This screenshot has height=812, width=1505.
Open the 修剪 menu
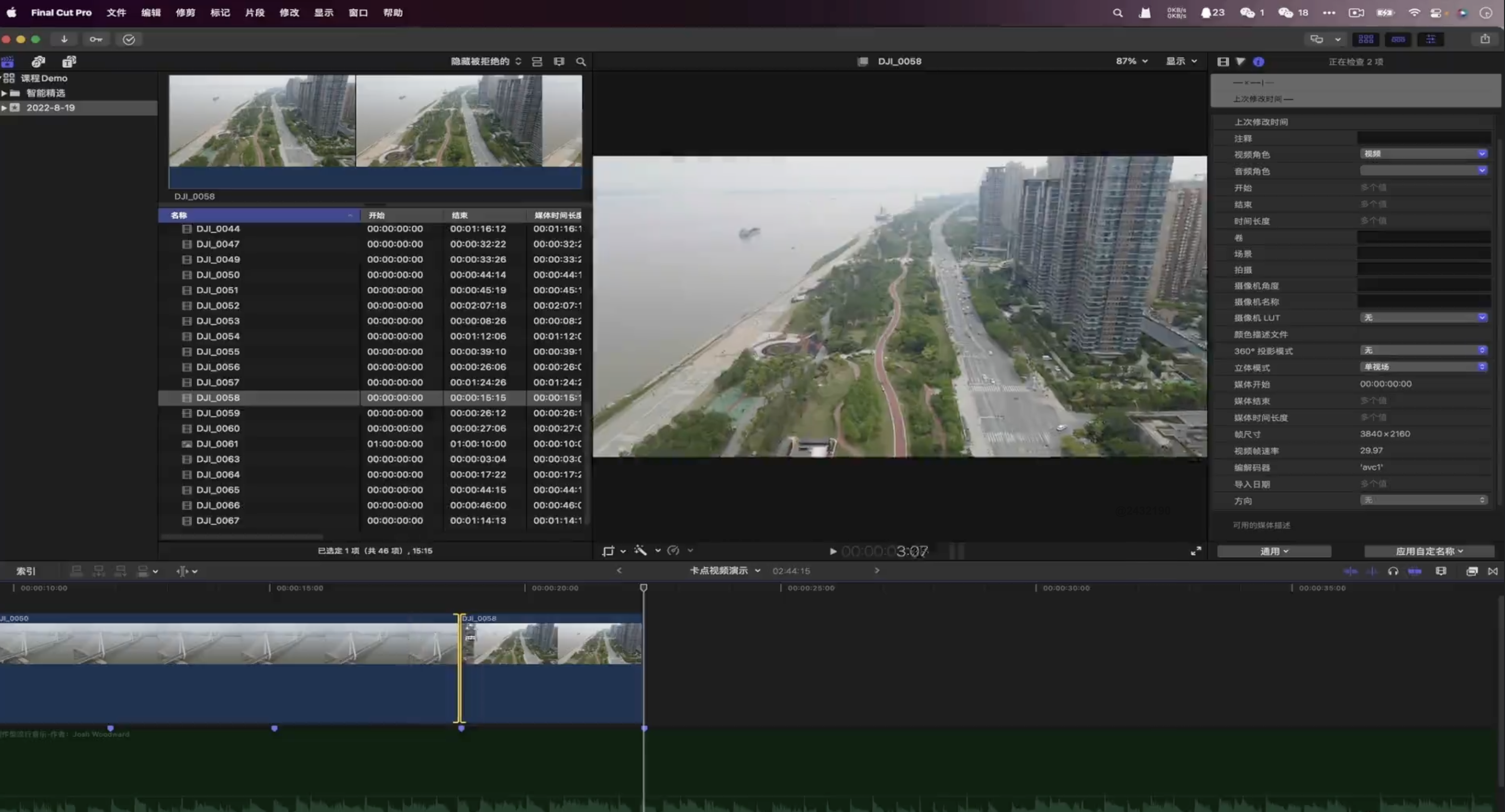click(185, 12)
